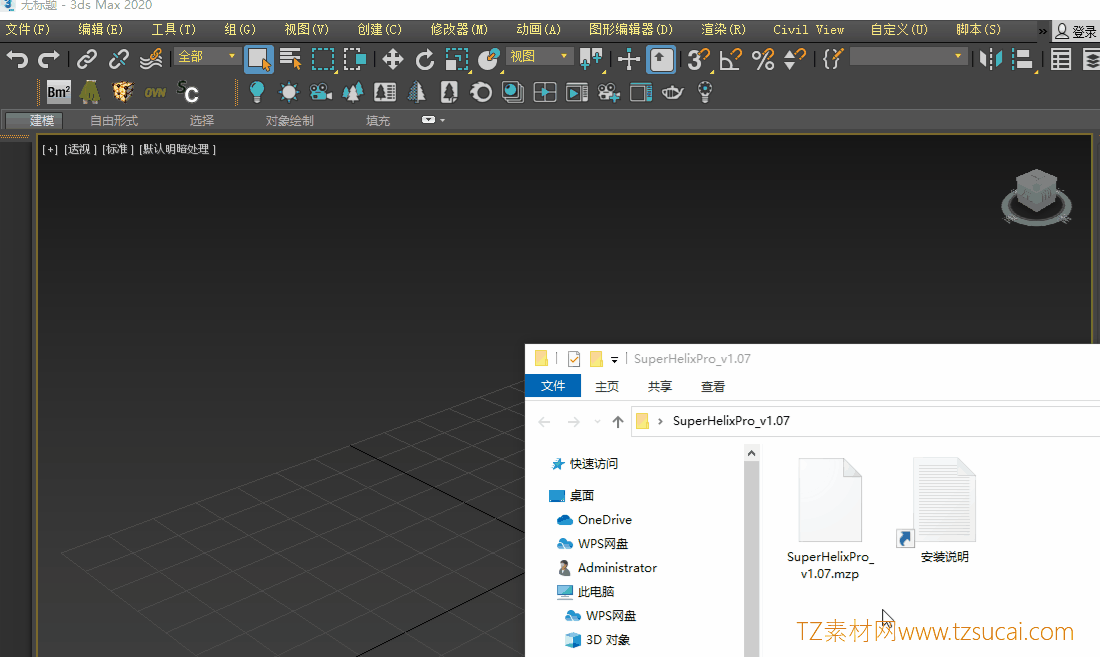Click the Mirror tool icon
1100x657 pixels.
coord(991,60)
